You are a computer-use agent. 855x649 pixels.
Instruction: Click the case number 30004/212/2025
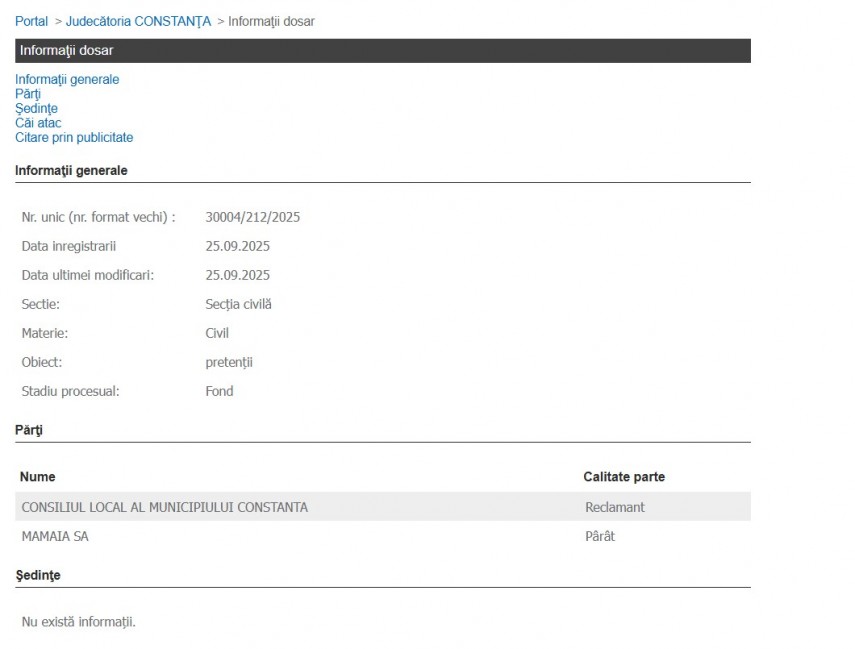coord(253,217)
